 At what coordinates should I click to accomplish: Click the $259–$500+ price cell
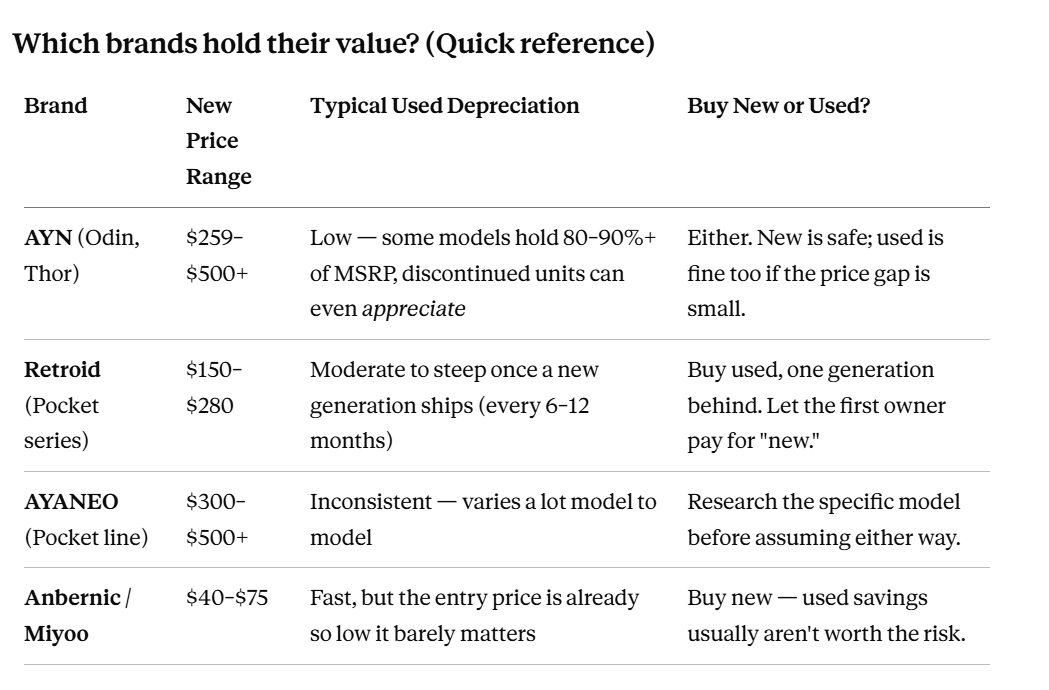[x=217, y=256]
